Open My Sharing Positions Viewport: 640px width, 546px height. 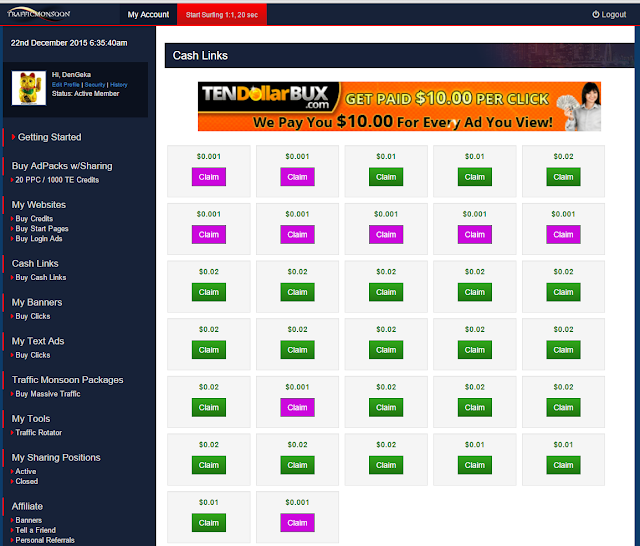56,457
